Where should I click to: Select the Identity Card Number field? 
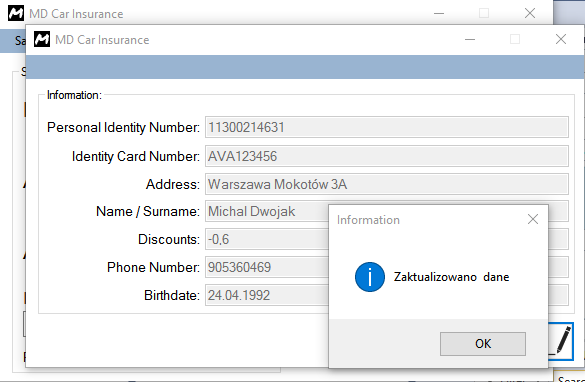click(387, 156)
